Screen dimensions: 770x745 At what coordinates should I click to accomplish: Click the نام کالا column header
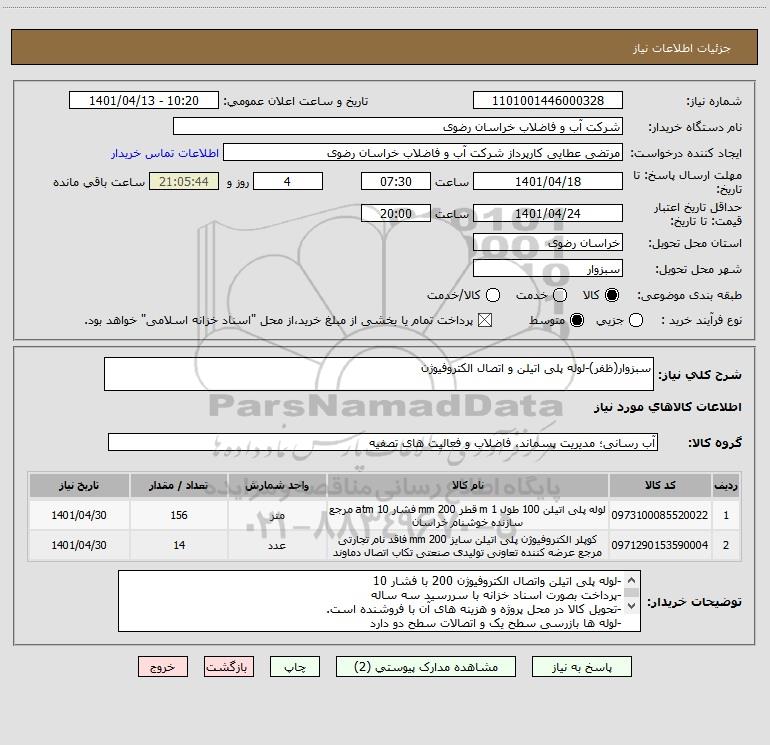click(x=468, y=485)
